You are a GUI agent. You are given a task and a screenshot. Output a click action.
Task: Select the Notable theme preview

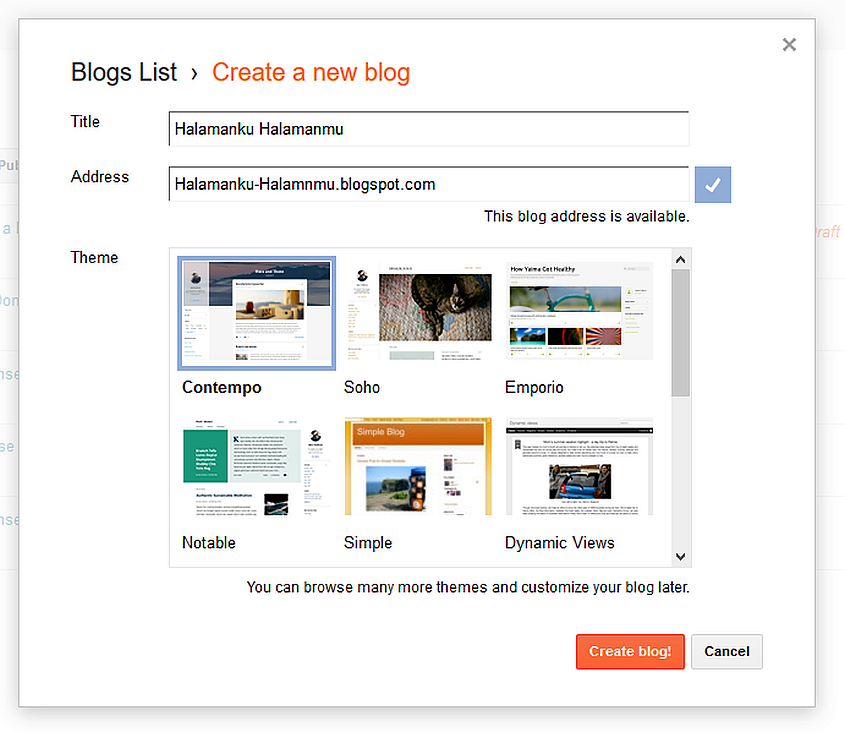256,465
